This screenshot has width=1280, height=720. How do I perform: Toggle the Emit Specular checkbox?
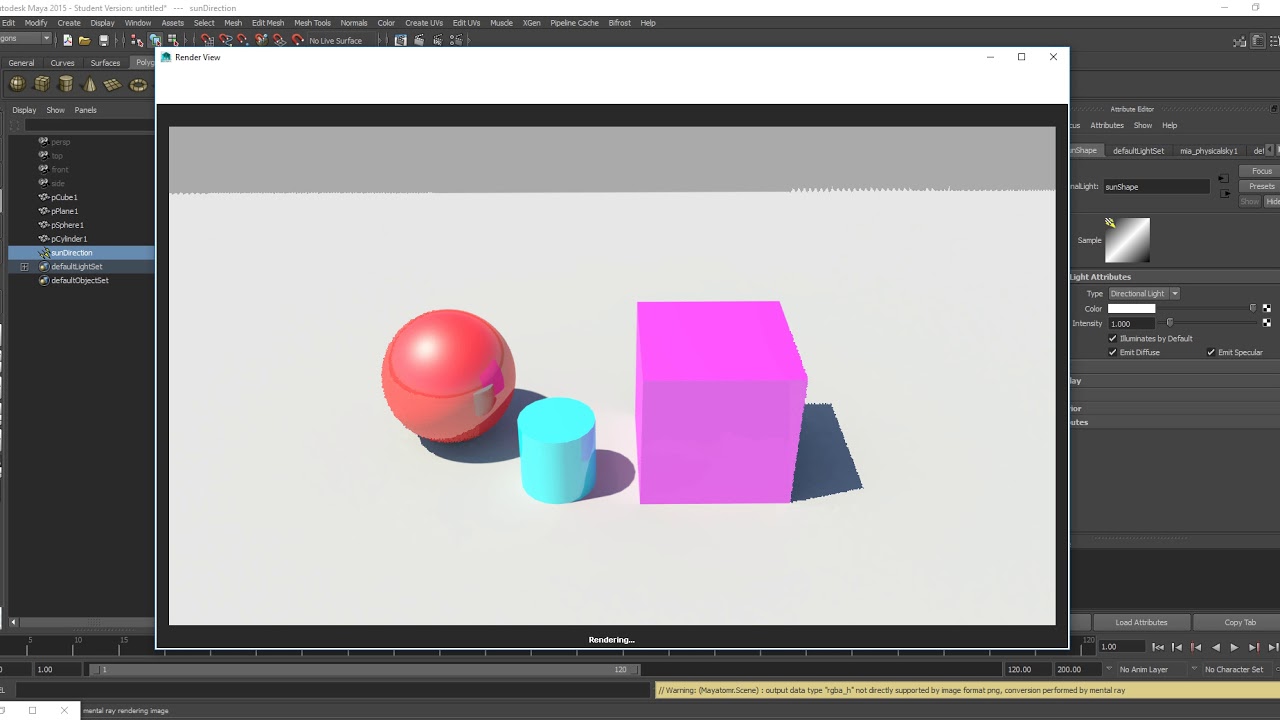(1211, 352)
